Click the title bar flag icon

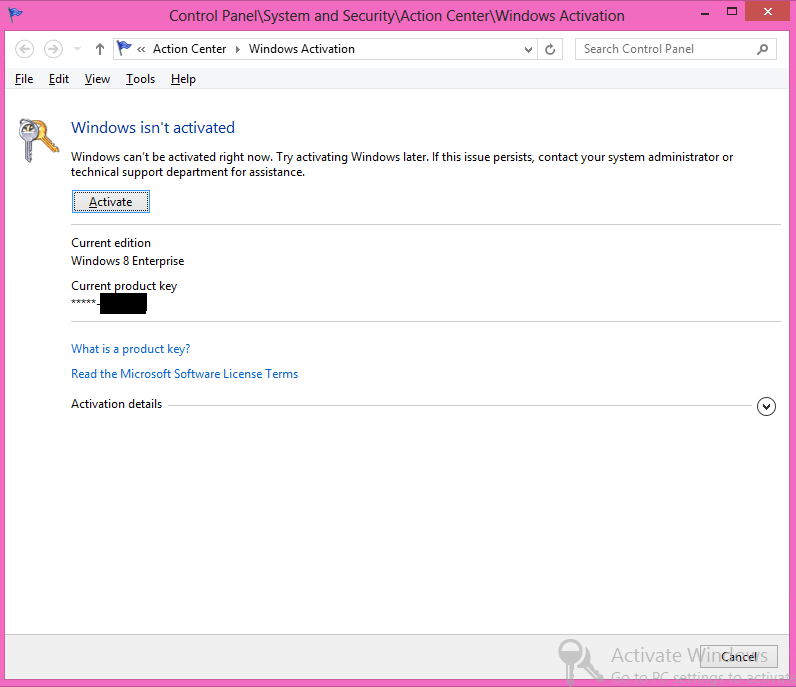pyautogui.click(x=15, y=14)
